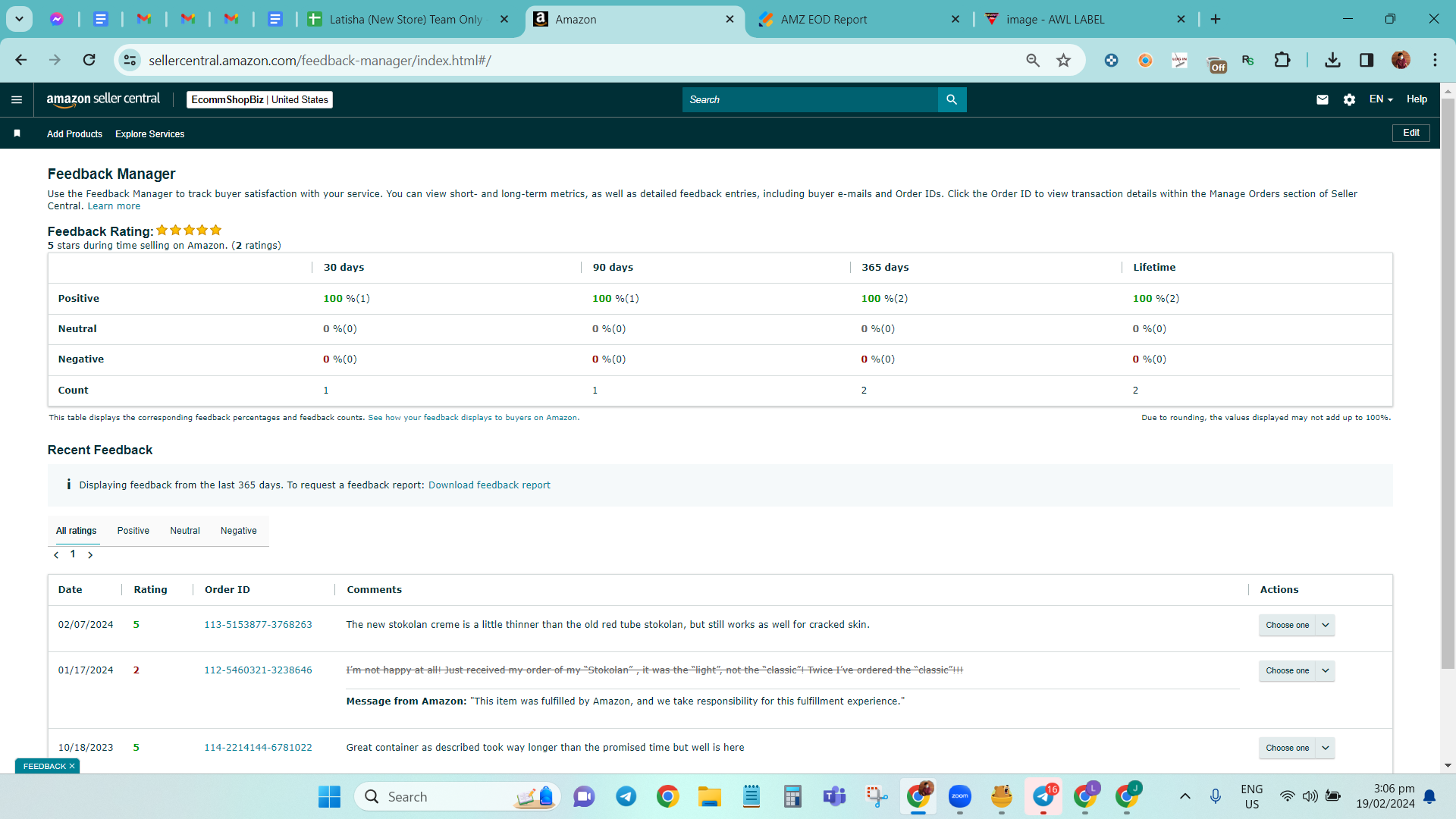Open File Explorer from the taskbar

click(709, 797)
